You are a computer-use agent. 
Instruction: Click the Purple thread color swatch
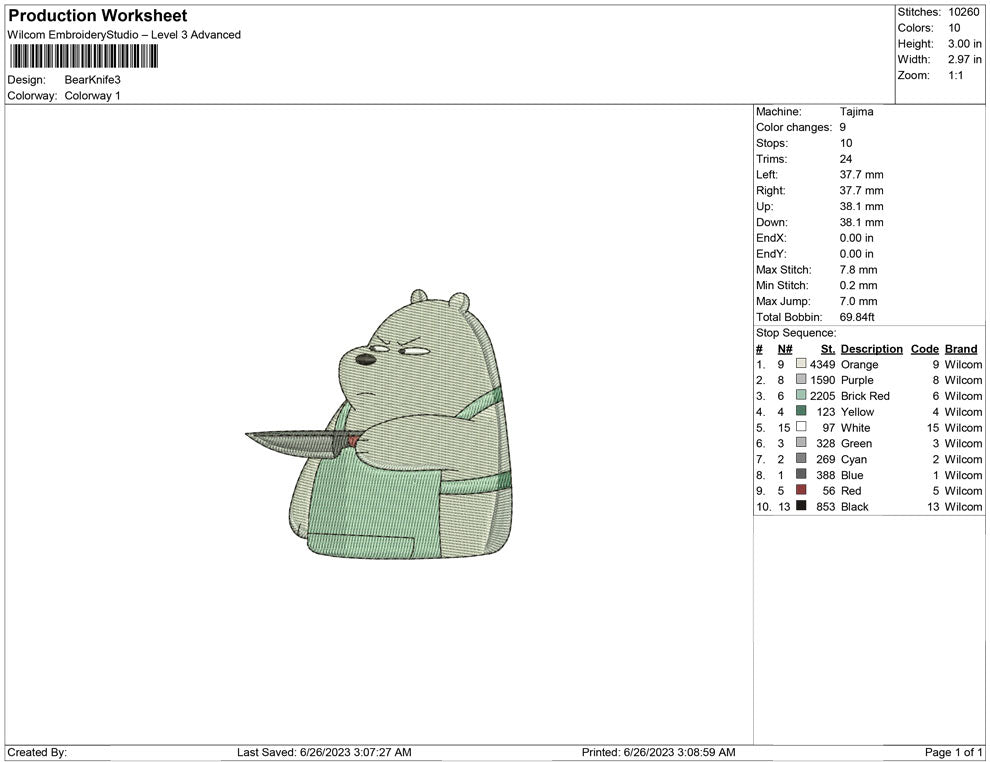(x=801, y=379)
